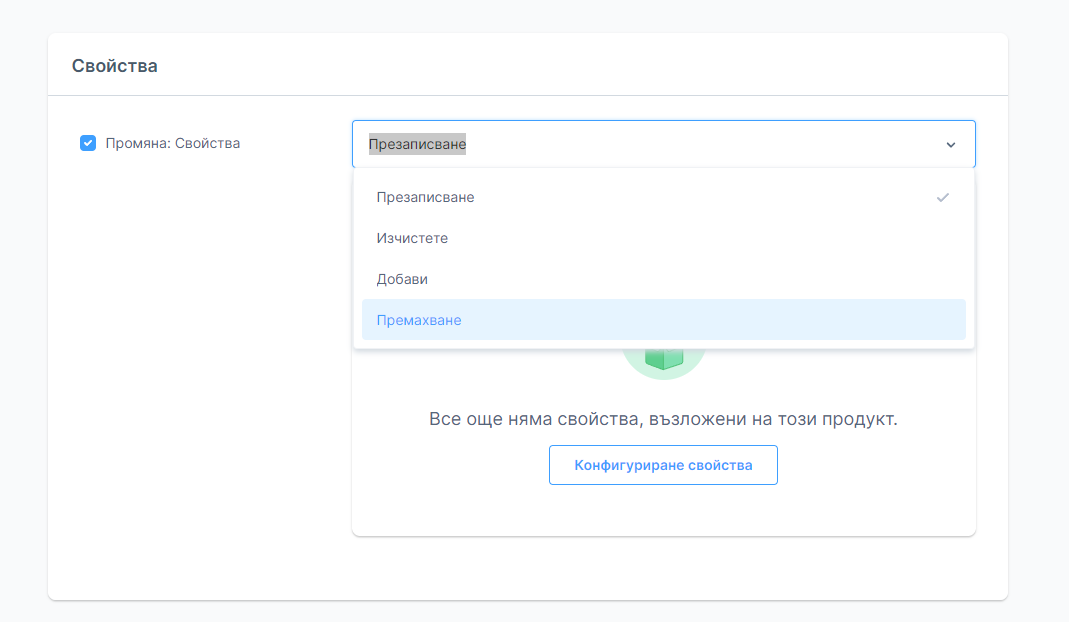The height and width of the screenshot is (622, 1069).
Task: Click the blank area below Конфигуриране свойства button
Action: click(x=663, y=510)
